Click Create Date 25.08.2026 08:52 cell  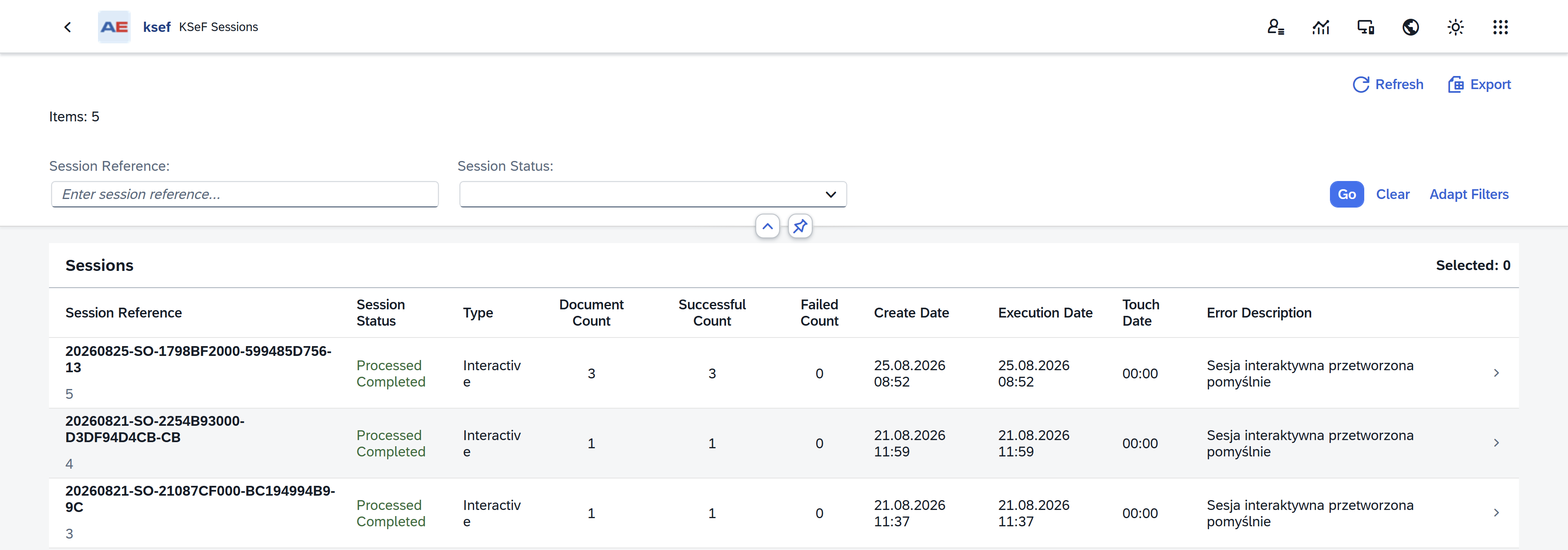(x=909, y=373)
